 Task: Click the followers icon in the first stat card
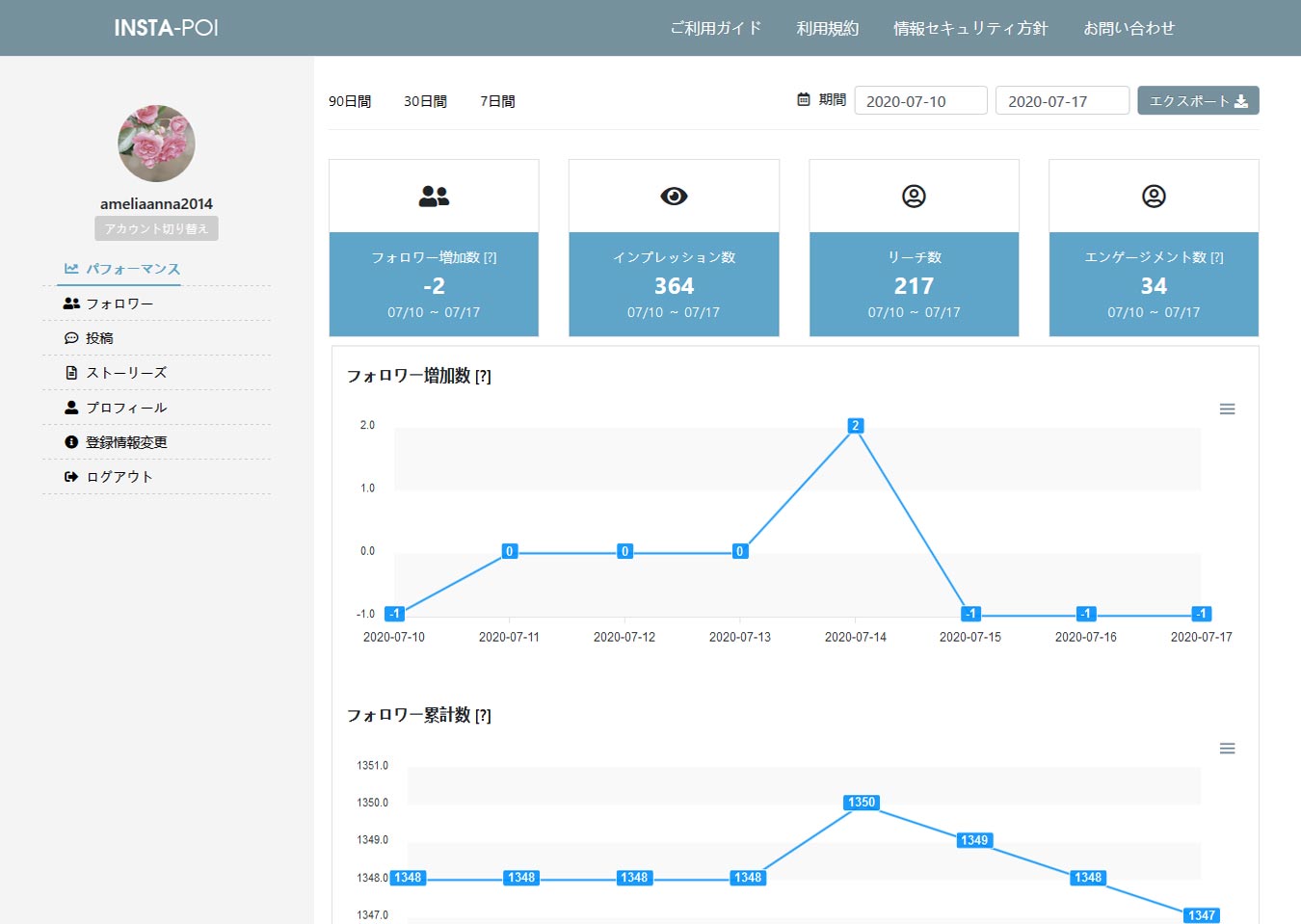[x=434, y=197]
